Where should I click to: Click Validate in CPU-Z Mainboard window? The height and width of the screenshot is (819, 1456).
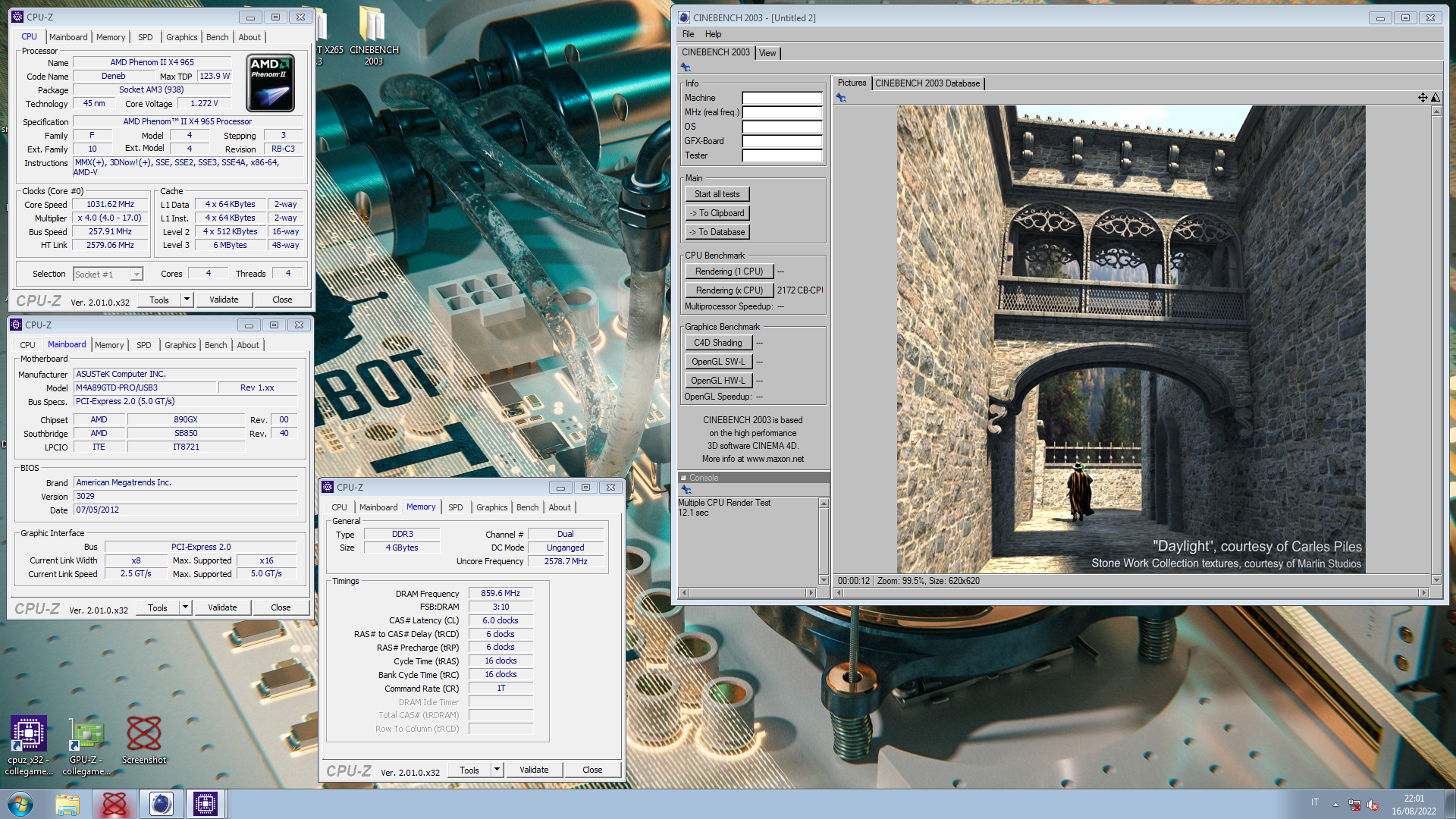(x=222, y=607)
